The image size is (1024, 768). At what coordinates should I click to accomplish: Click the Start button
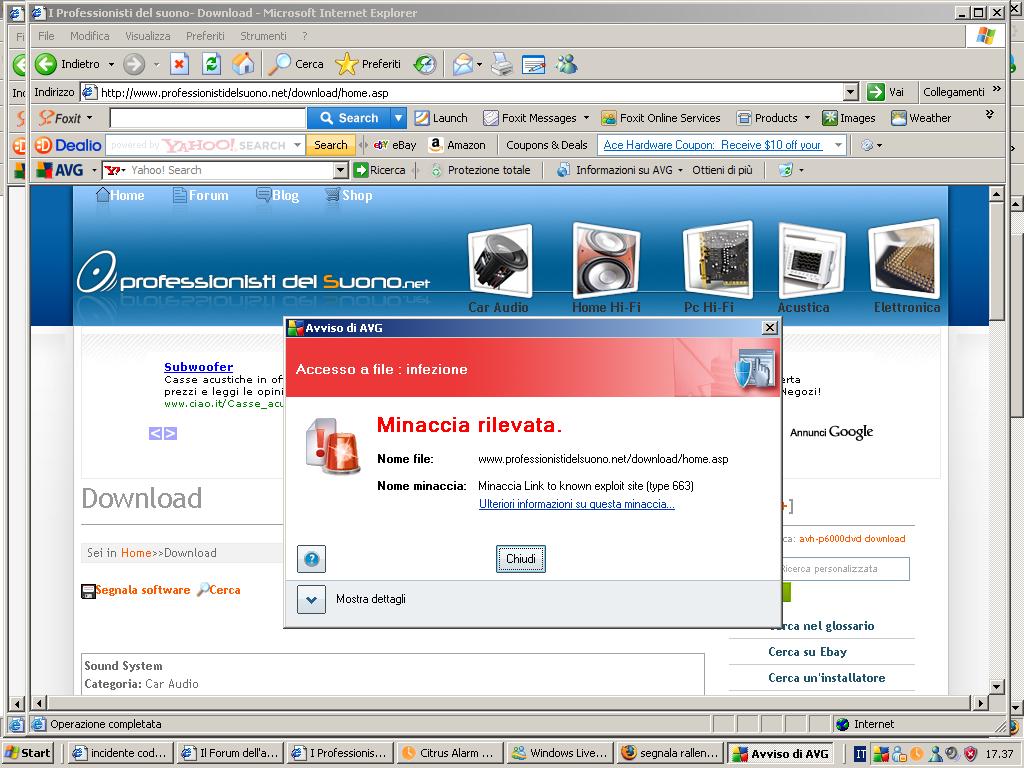(x=28, y=753)
